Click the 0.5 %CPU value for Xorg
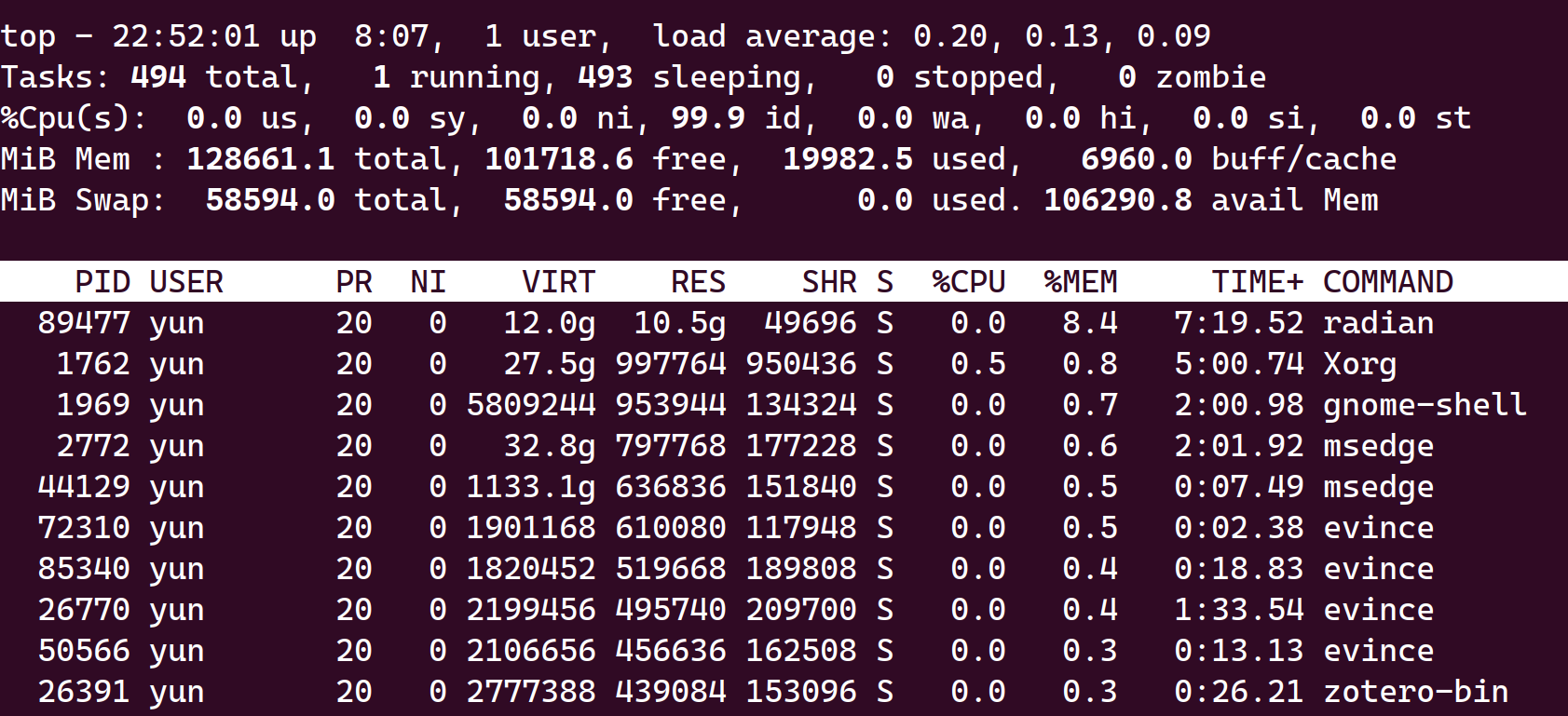This screenshot has width=1568, height=716. point(978,364)
